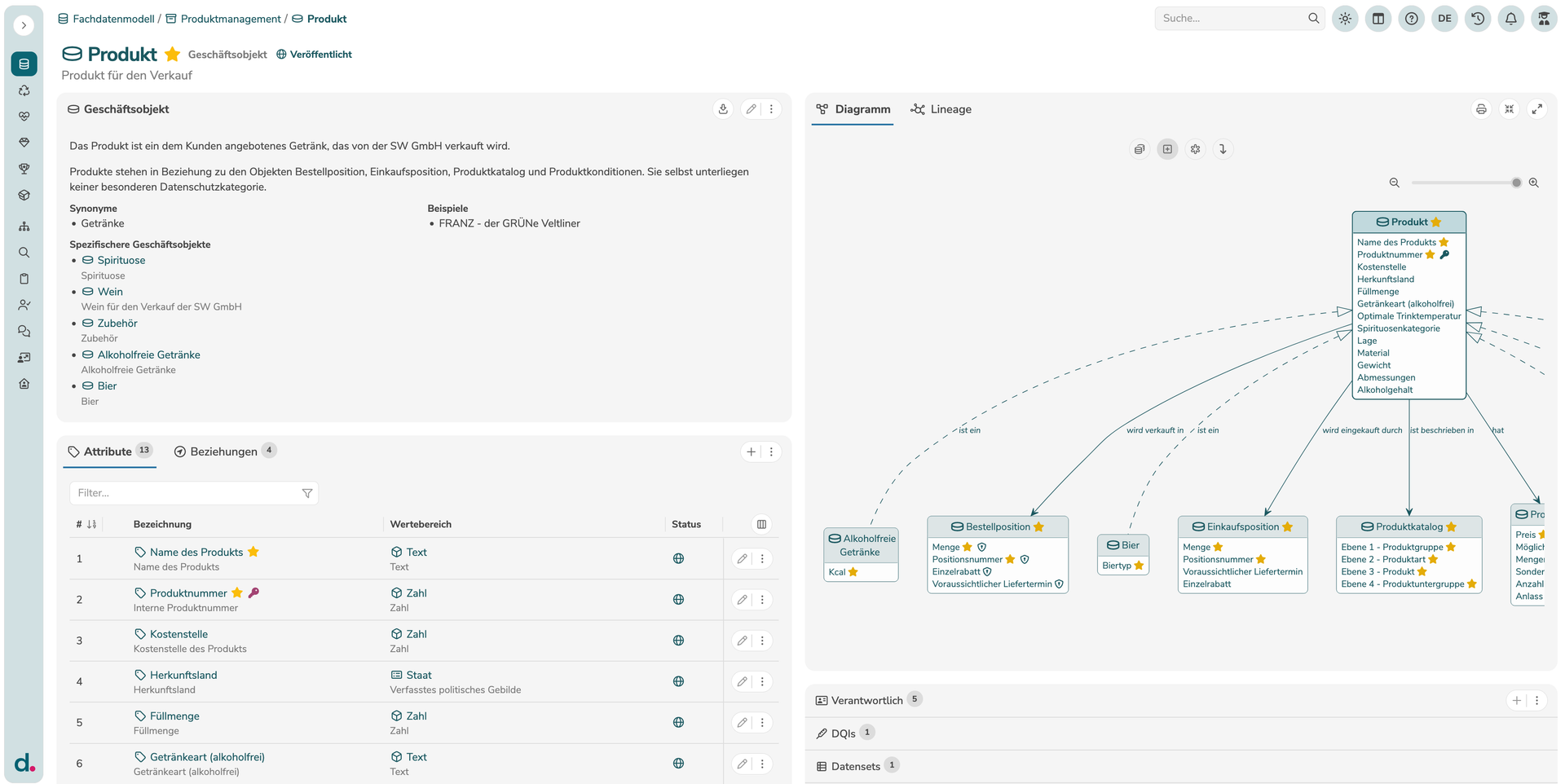Toggle the light/dark theme sun icon
This screenshot has width=1565, height=784.
click(x=1345, y=19)
